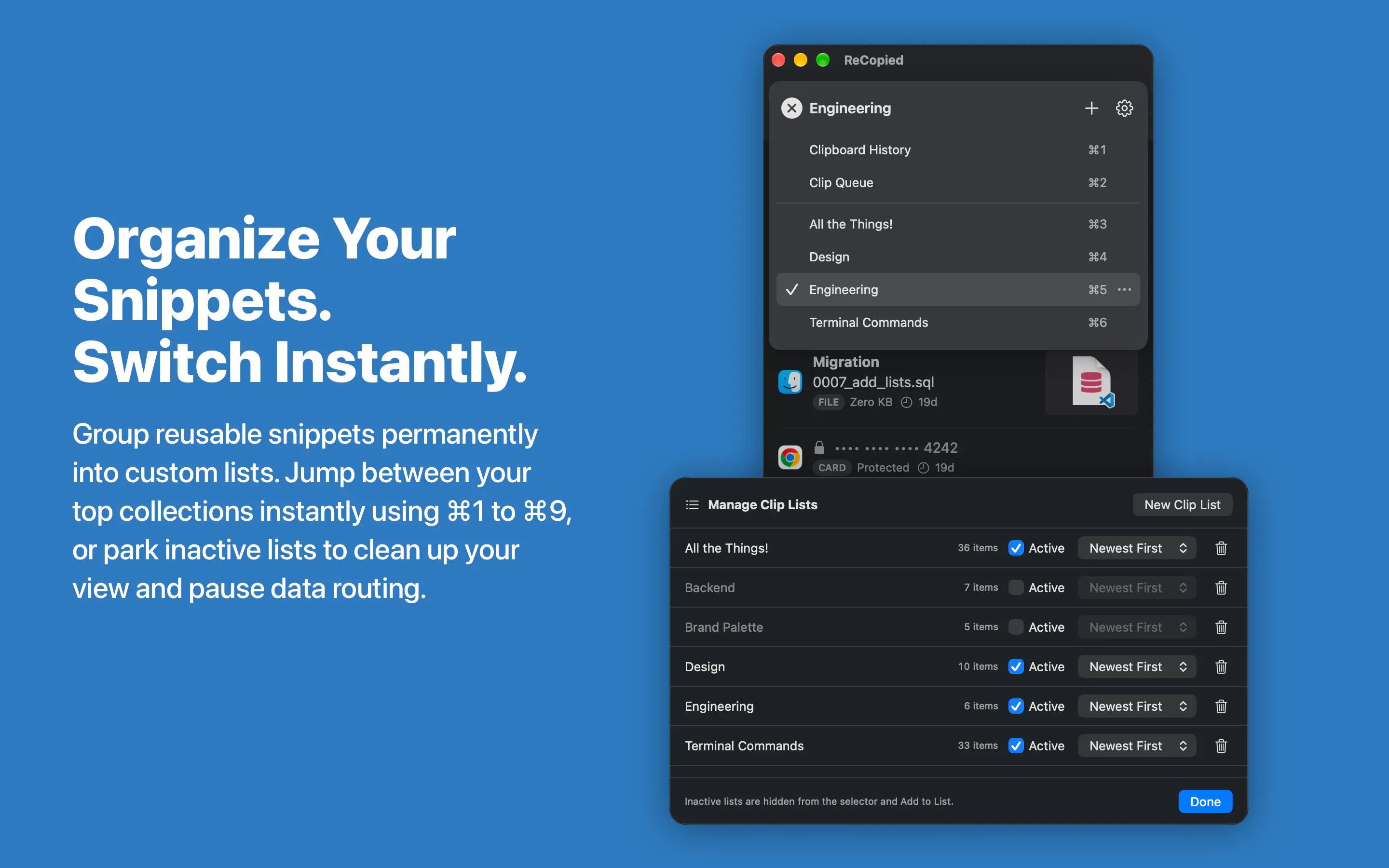Uncheck Active for Terminal Commands
Screen dimensions: 1389x868
click(1015, 746)
